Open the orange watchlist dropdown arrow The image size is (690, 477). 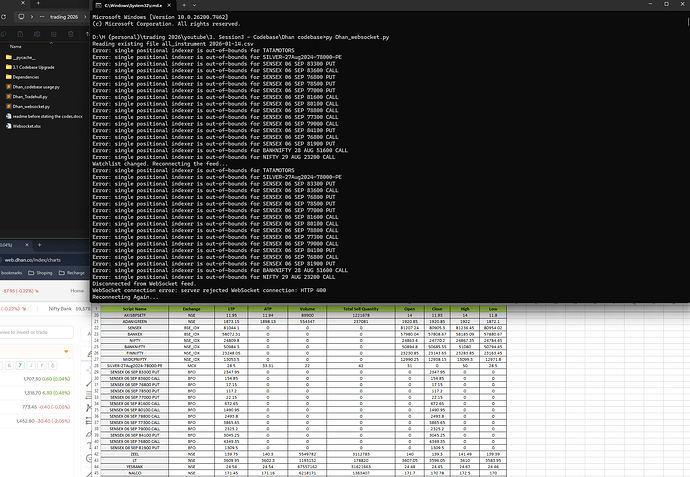point(66,352)
